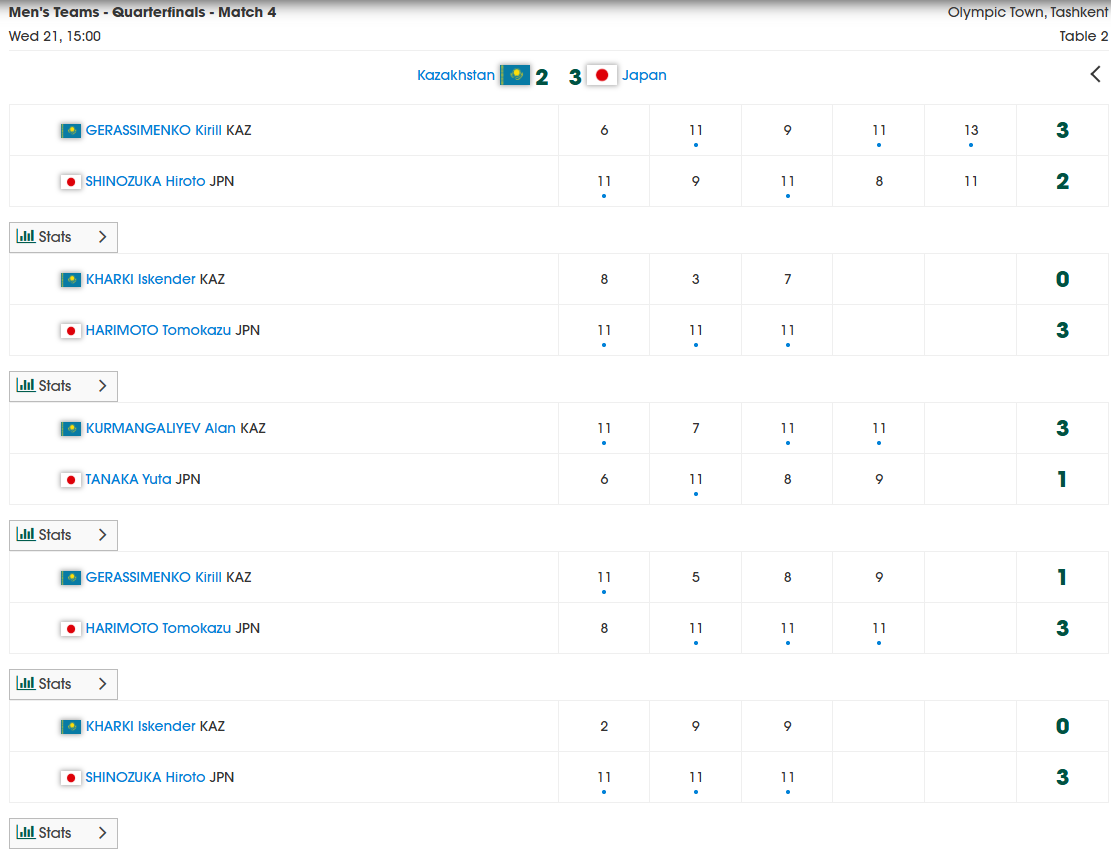Expand Stats below the KURMANGALIYEV vs TANAKA match
The height and width of the screenshot is (850, 1111).
coord(63,535)
